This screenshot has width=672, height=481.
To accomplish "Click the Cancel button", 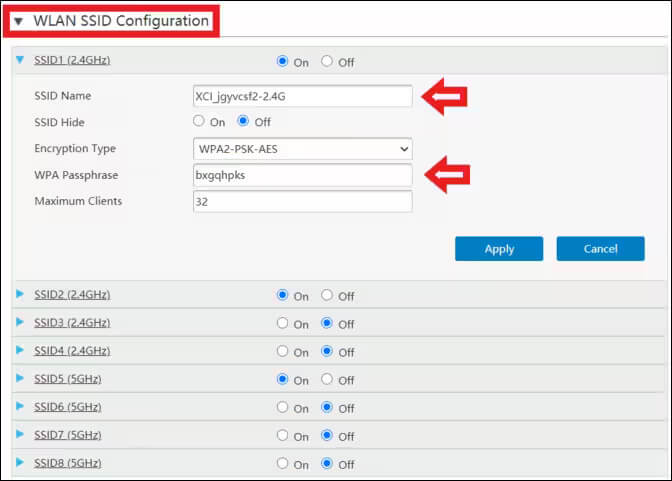I will click(600, 249).
